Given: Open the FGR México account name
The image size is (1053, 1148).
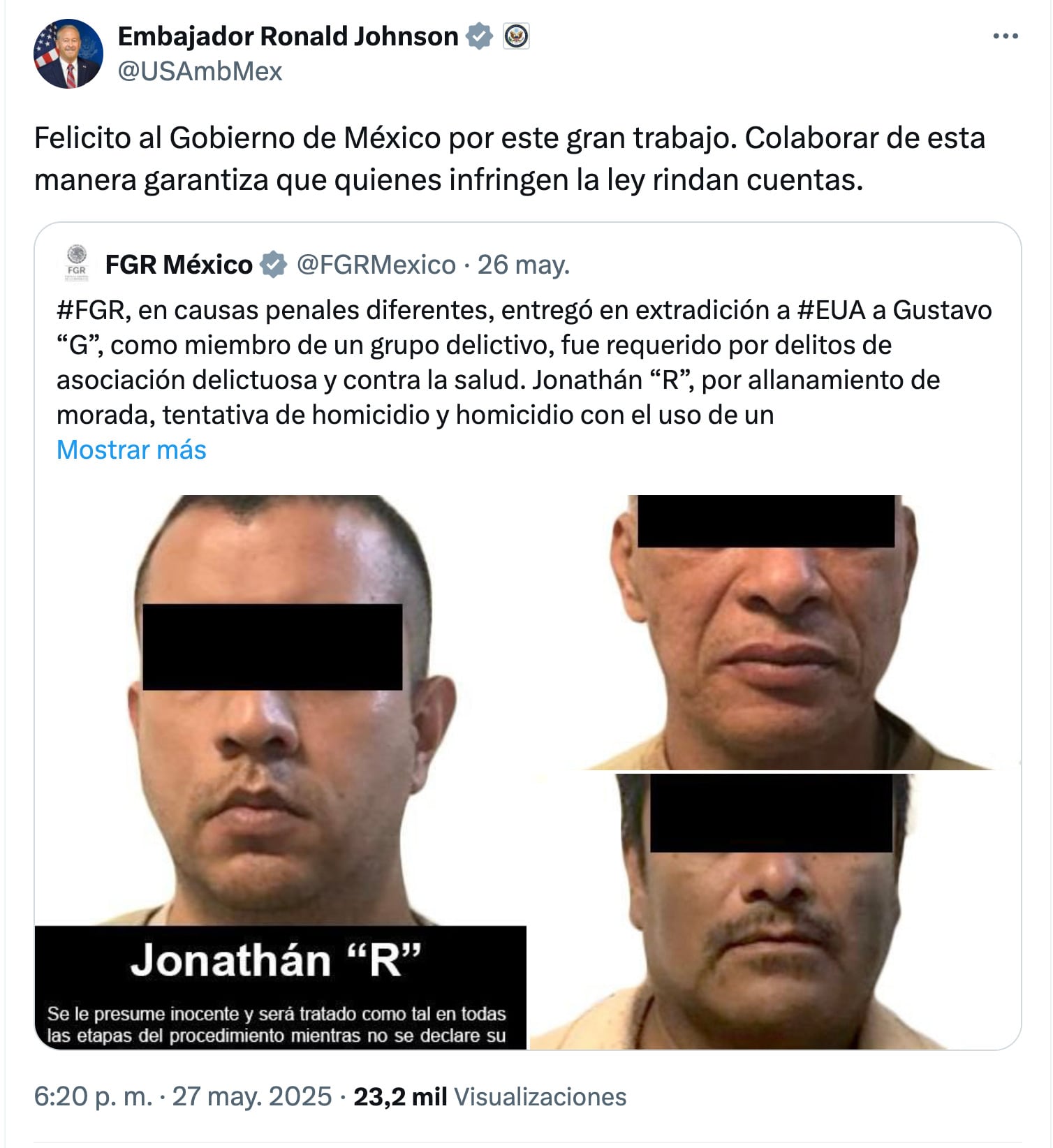Looking at the screenshot, I should tap(179, 265).
